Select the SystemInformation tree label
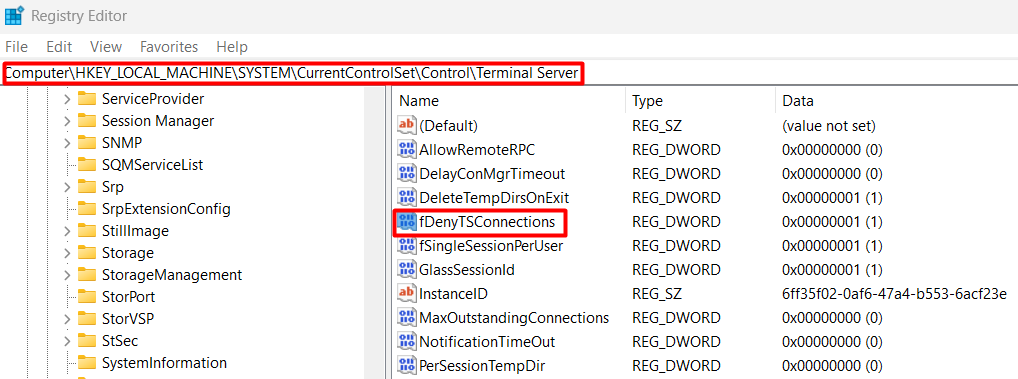1018x379 pixels. click(164, 363)
